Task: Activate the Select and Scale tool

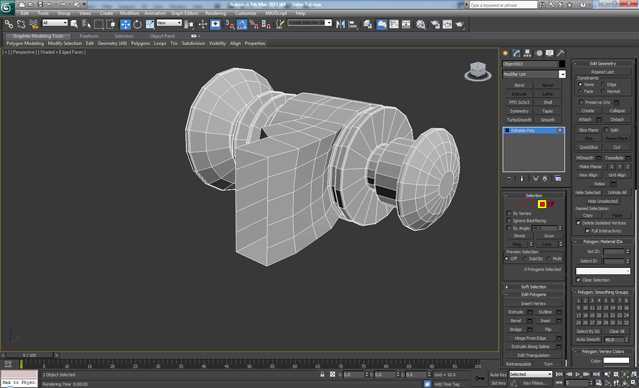Action: coord(150,24)
